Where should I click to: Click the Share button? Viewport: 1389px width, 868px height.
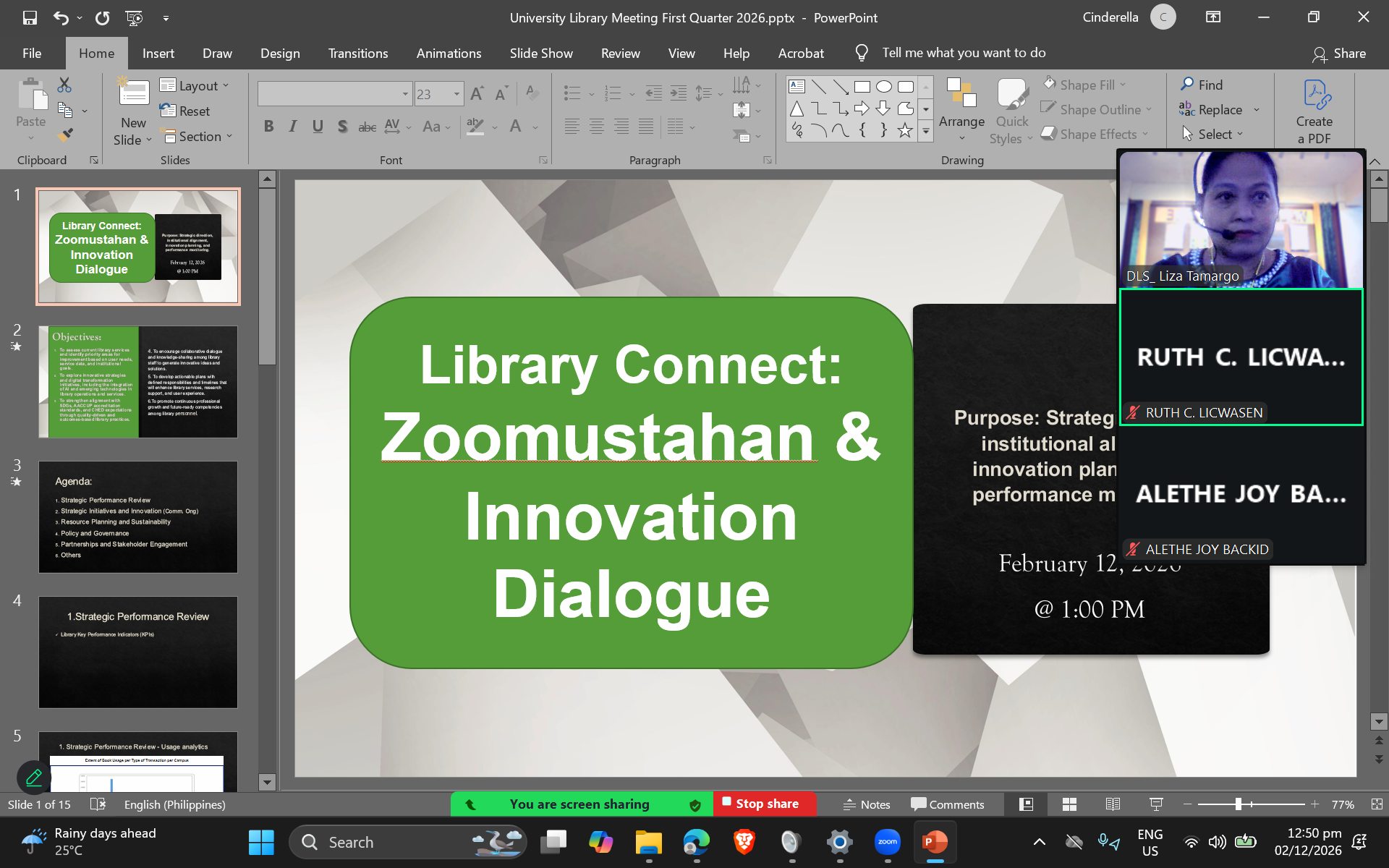(x=1340, y=54)
